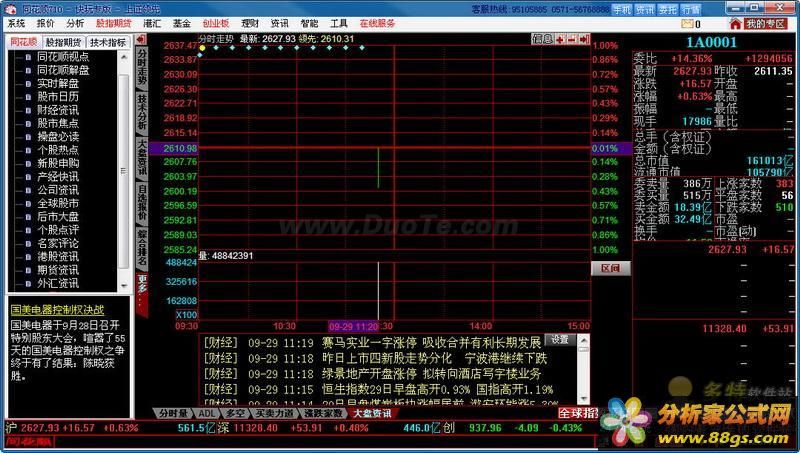The width and height of the screenshot is (800, 453).
Task: Open the 个股点评 tree item
Action: 58,230
